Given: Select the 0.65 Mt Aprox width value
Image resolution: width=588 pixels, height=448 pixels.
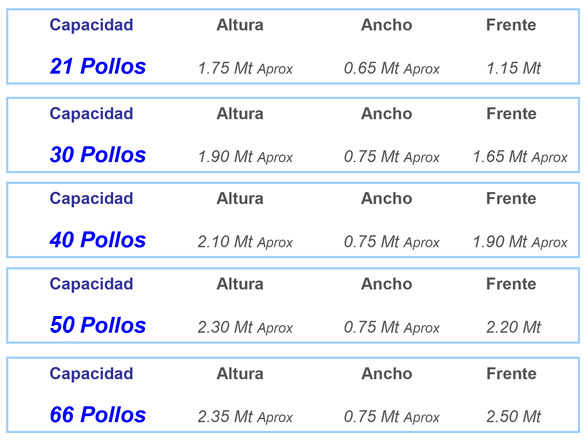Looking at the screenshot, I should click(392, 69).
